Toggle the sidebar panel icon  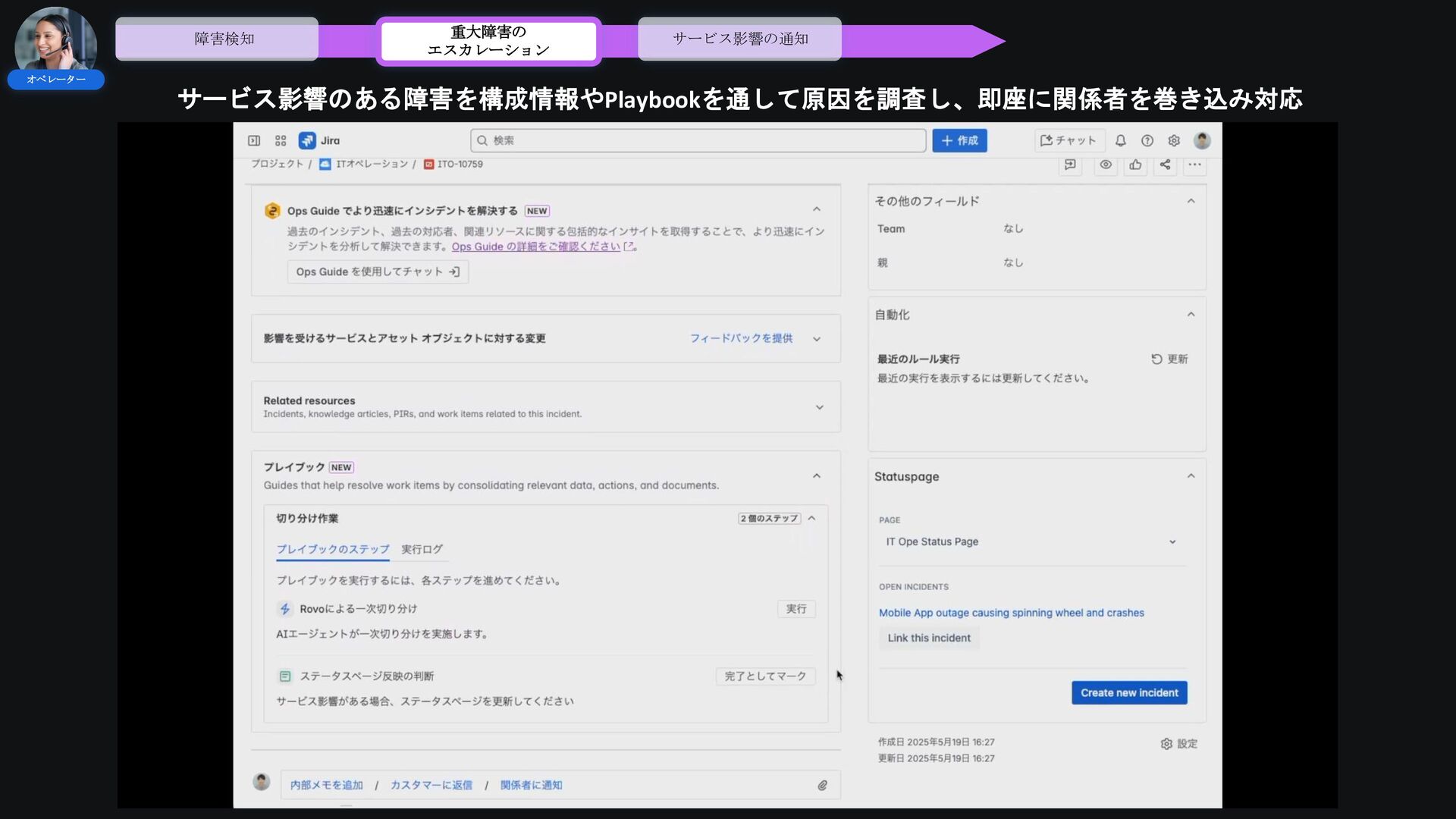pyautogui.click(x=254, y=141)
